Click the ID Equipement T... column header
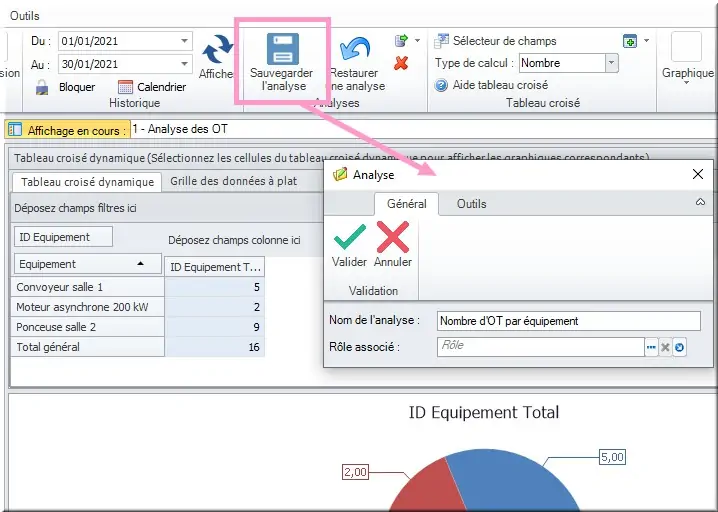 215,267
